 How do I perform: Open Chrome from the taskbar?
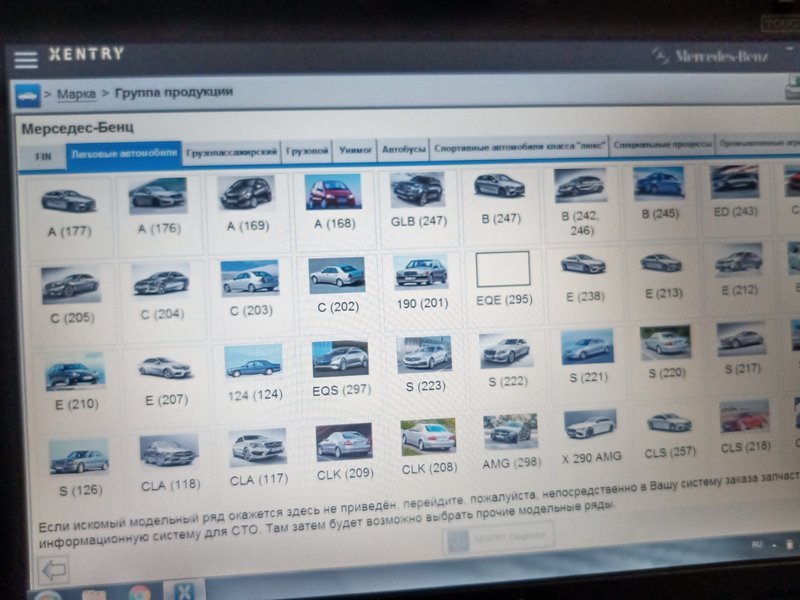[138, 593]
